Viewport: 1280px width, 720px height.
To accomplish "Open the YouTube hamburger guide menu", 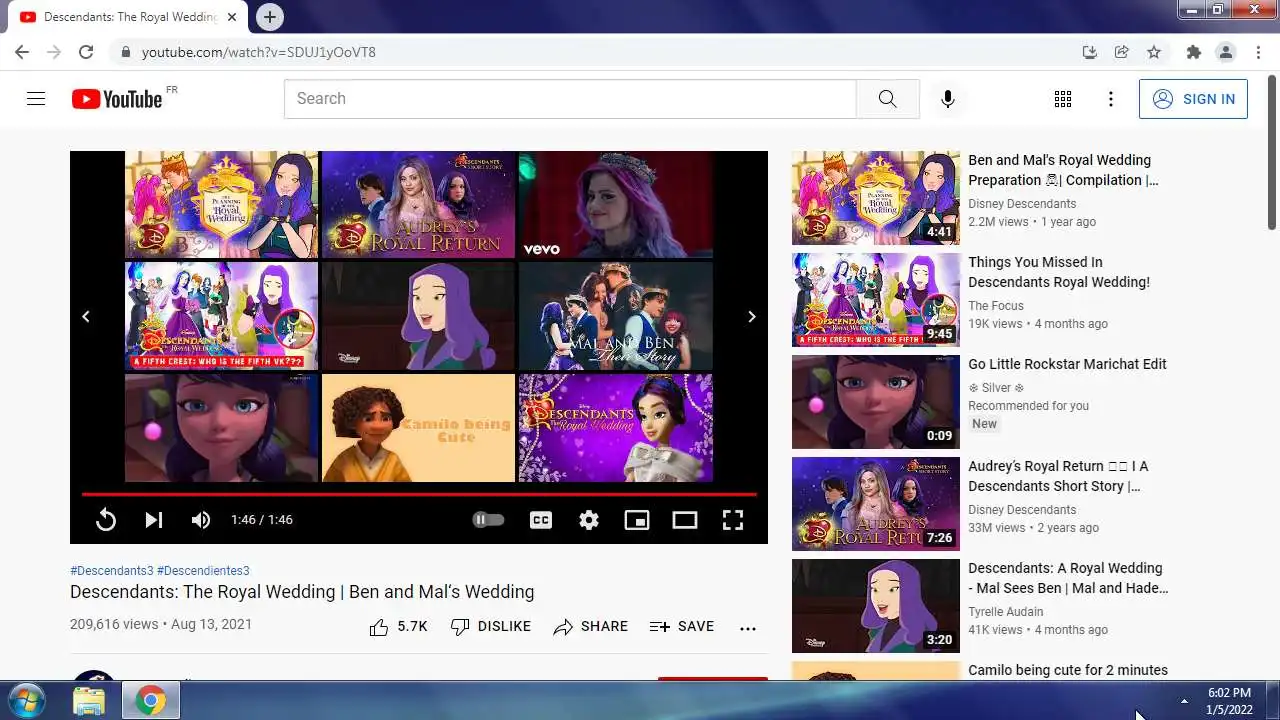I will tap(36, 99).
